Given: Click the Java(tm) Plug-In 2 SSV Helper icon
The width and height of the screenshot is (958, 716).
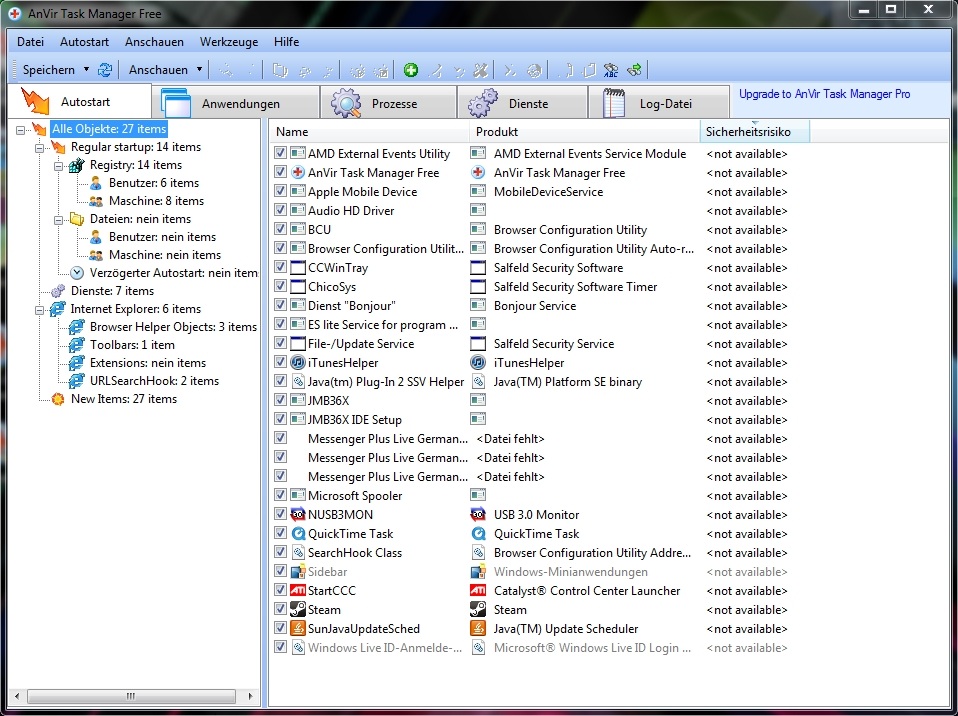Looking at the screenshot, I should (298, 382).
